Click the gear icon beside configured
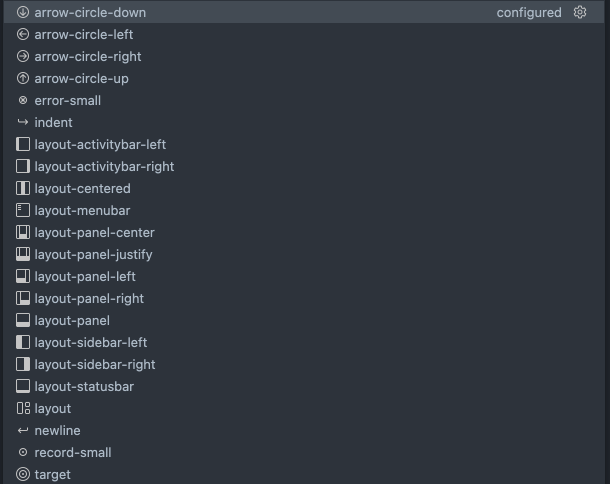The image size is (610, 484). coord(580,13)
